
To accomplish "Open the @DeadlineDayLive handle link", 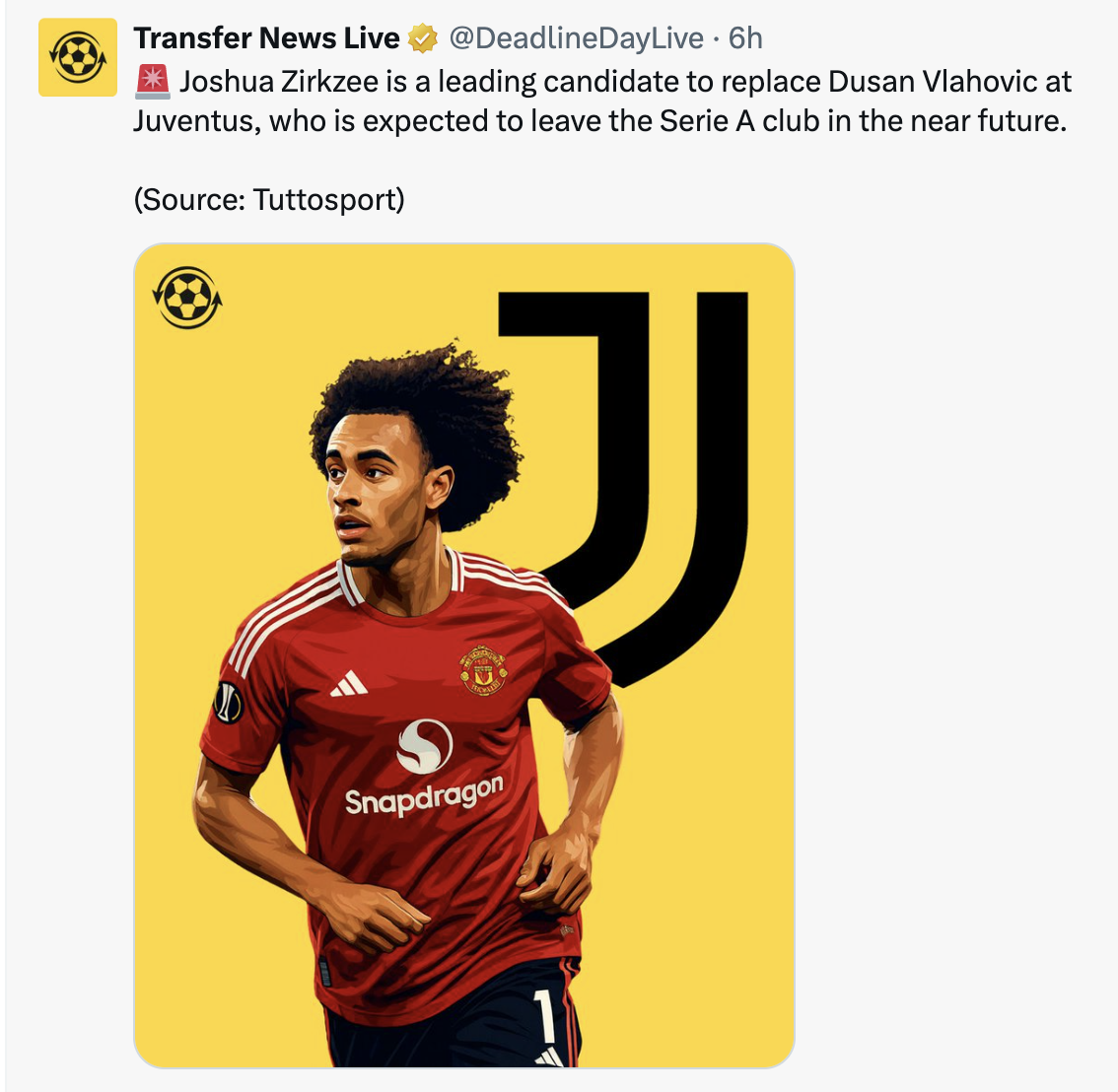I will 576,38.
